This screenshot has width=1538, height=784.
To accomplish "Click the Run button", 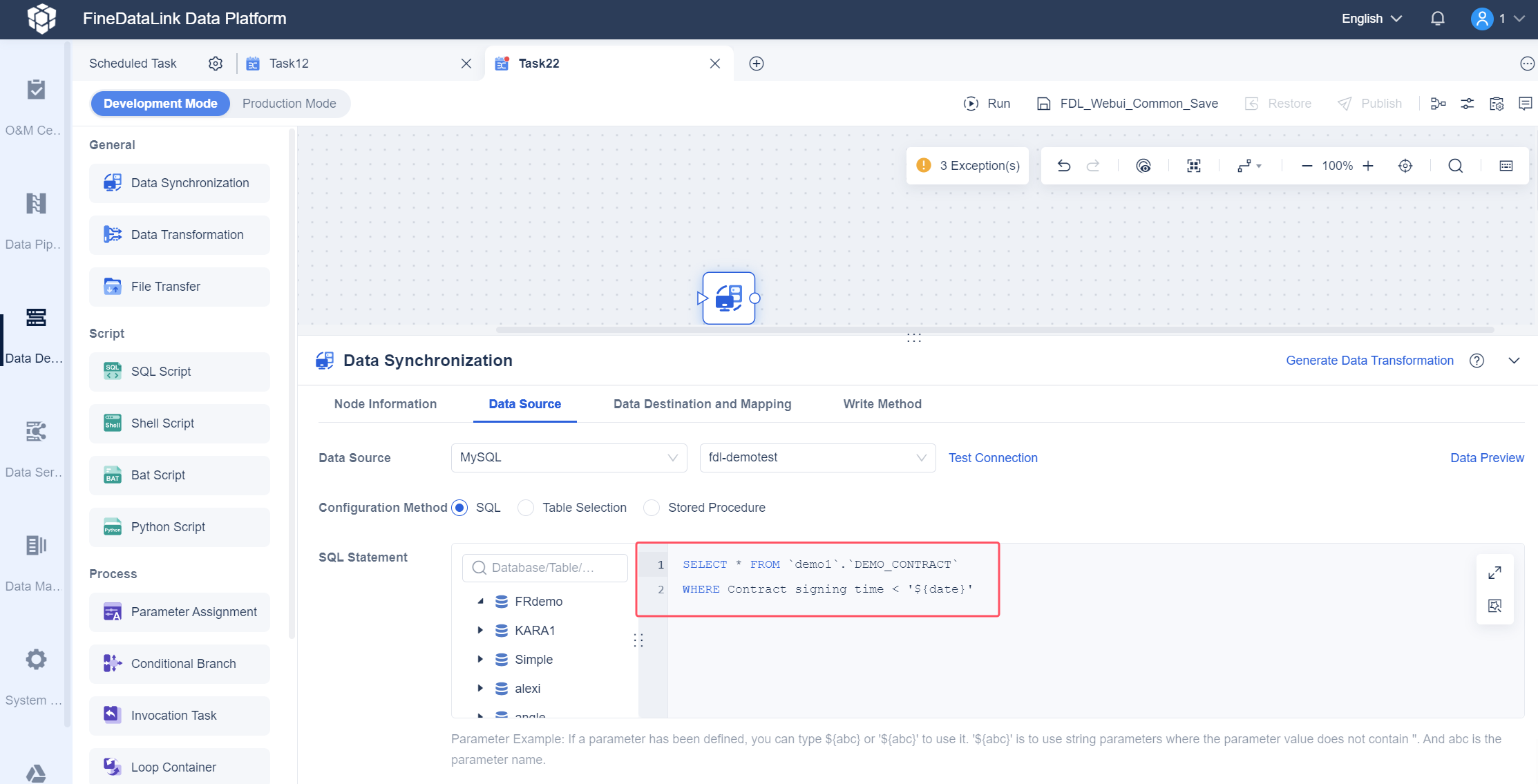I will 987,104.
